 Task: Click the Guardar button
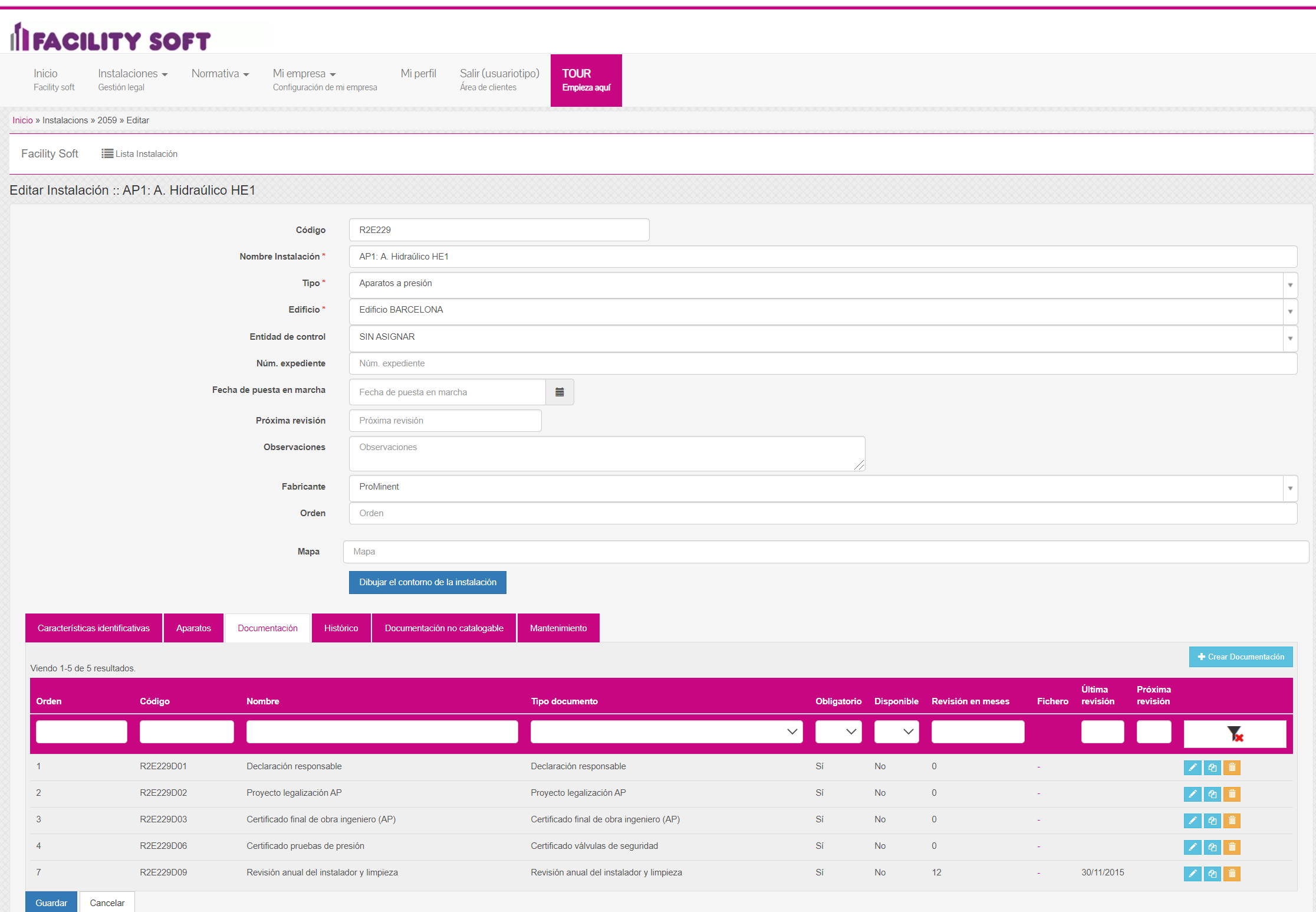click(x=51, y=903)
